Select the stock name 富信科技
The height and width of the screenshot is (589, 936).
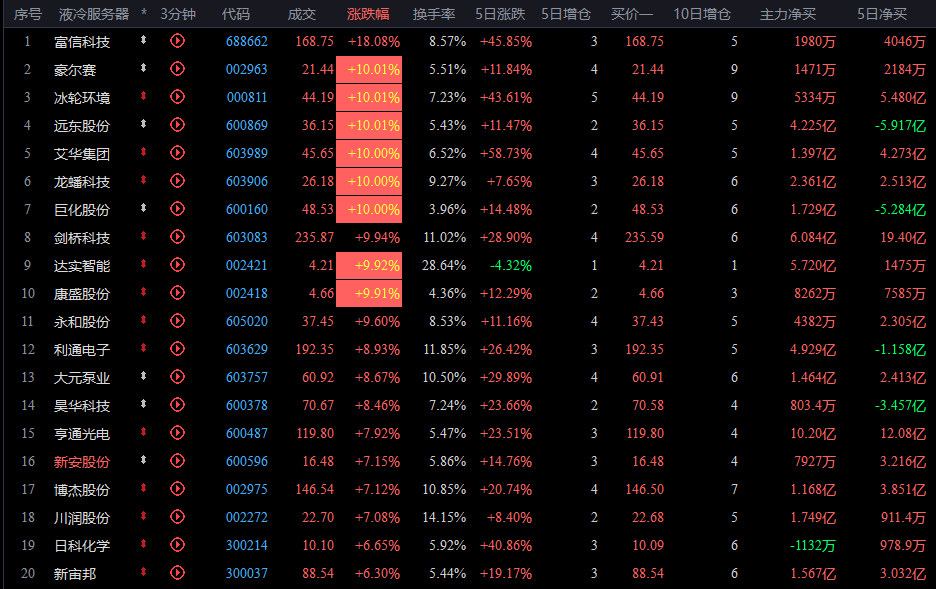coord(82,42)
